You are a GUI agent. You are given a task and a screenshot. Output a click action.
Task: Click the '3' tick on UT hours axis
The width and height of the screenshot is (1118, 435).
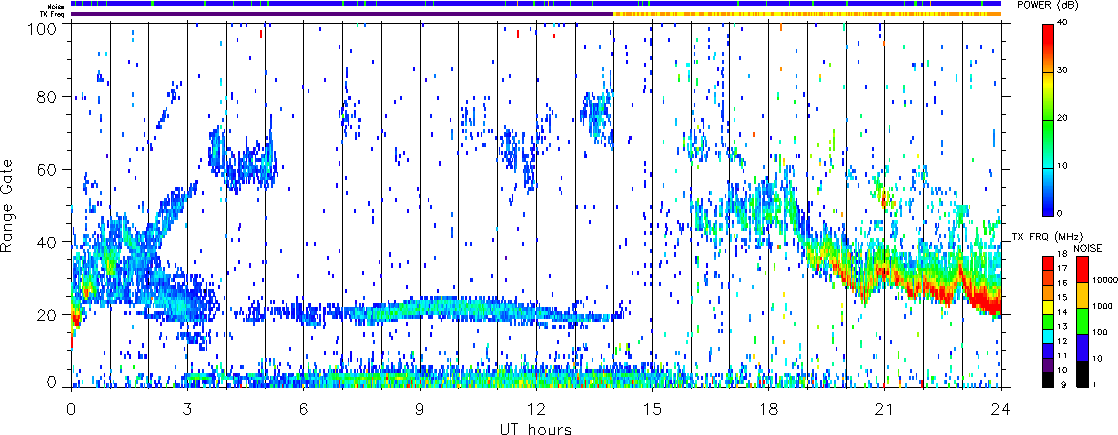[x=188, y=410]
